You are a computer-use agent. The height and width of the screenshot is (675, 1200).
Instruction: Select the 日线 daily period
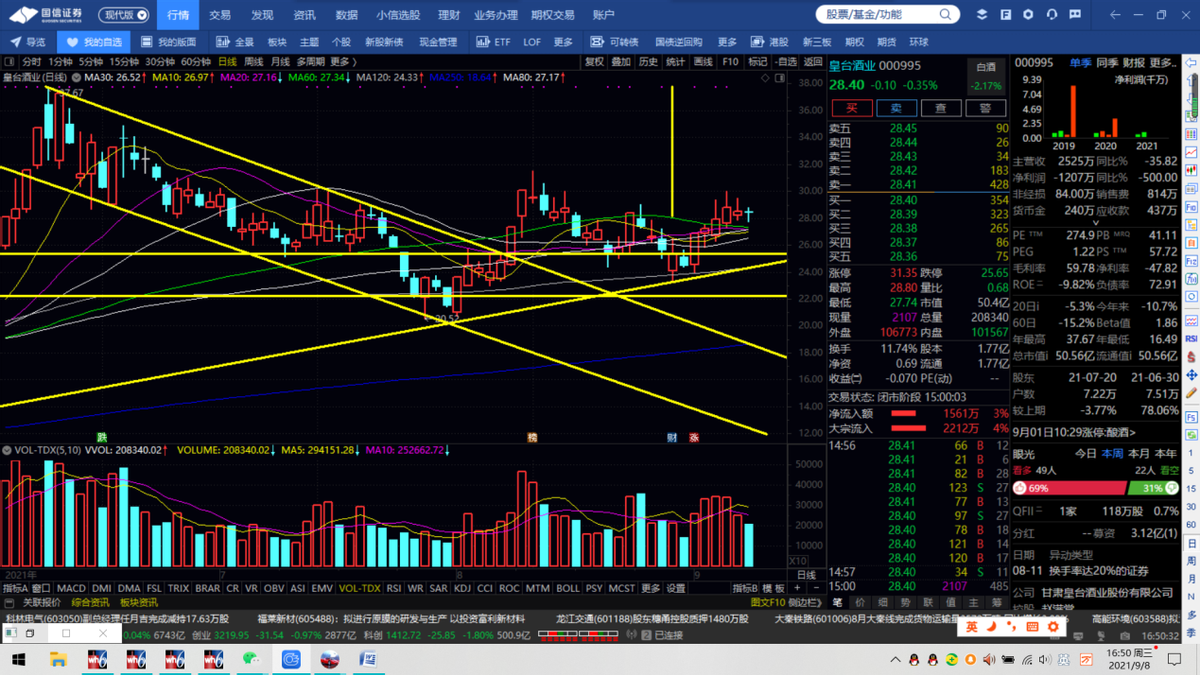tap(228, 62)
